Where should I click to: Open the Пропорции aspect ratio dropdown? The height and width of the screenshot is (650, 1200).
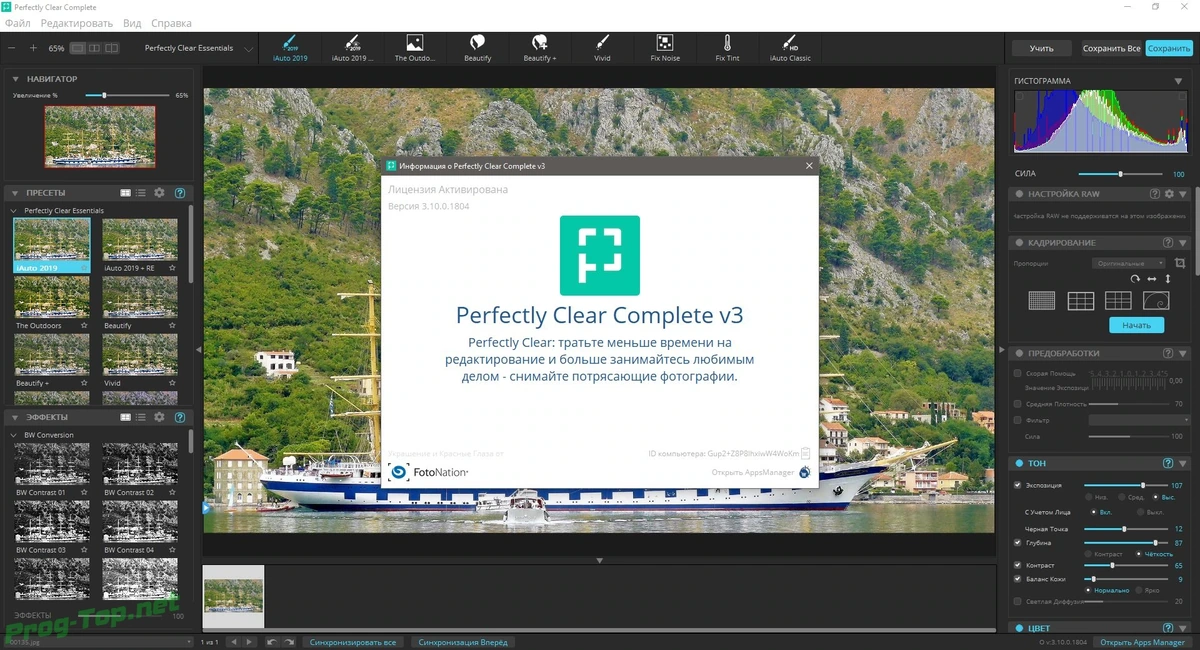[1129, 263]
